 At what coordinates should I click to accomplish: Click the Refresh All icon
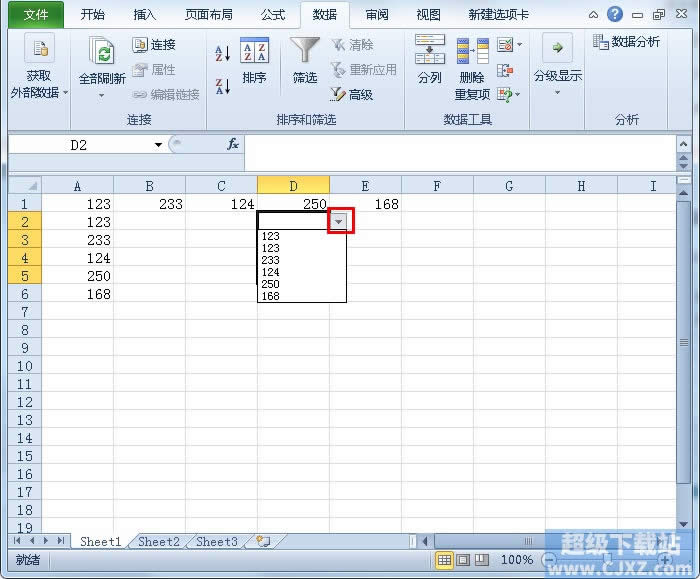pyautogui.click(x=102, y=51)
